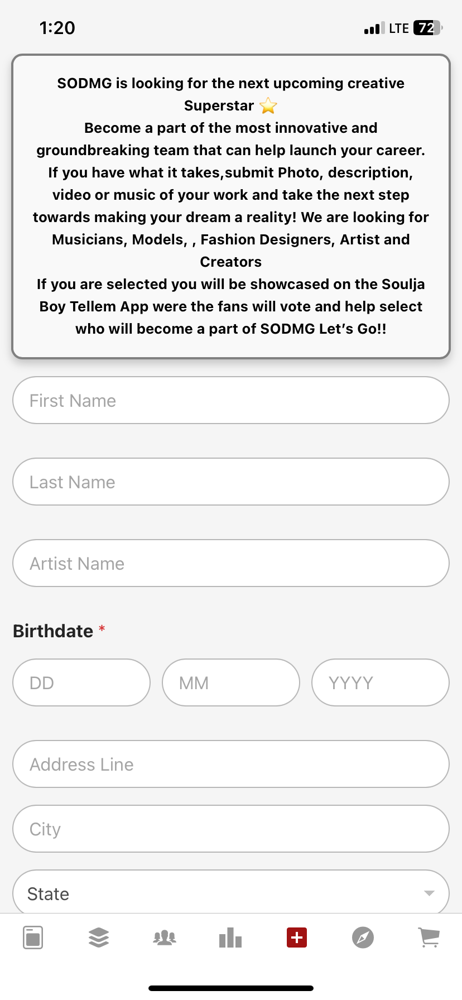
Task: Focus the Artist Name field
Action: (231, 563)
